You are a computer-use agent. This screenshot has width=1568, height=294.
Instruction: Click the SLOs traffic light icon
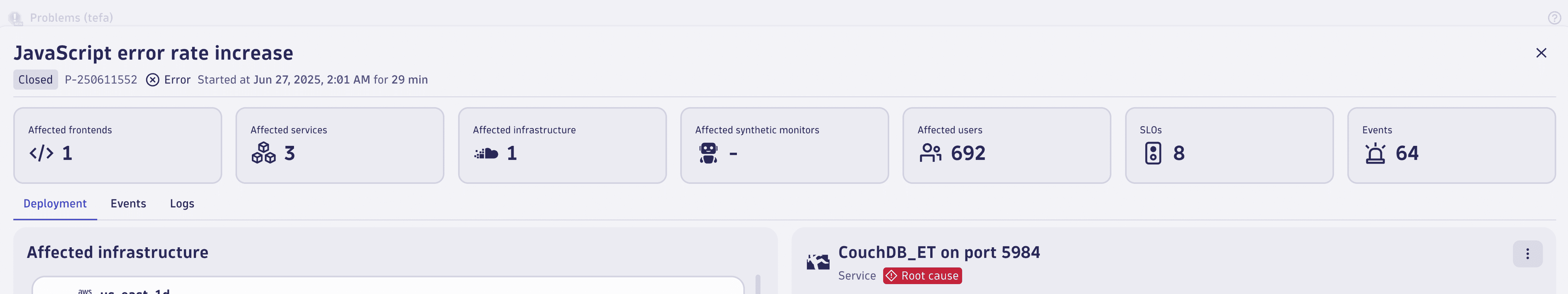tap(1153, 153)
